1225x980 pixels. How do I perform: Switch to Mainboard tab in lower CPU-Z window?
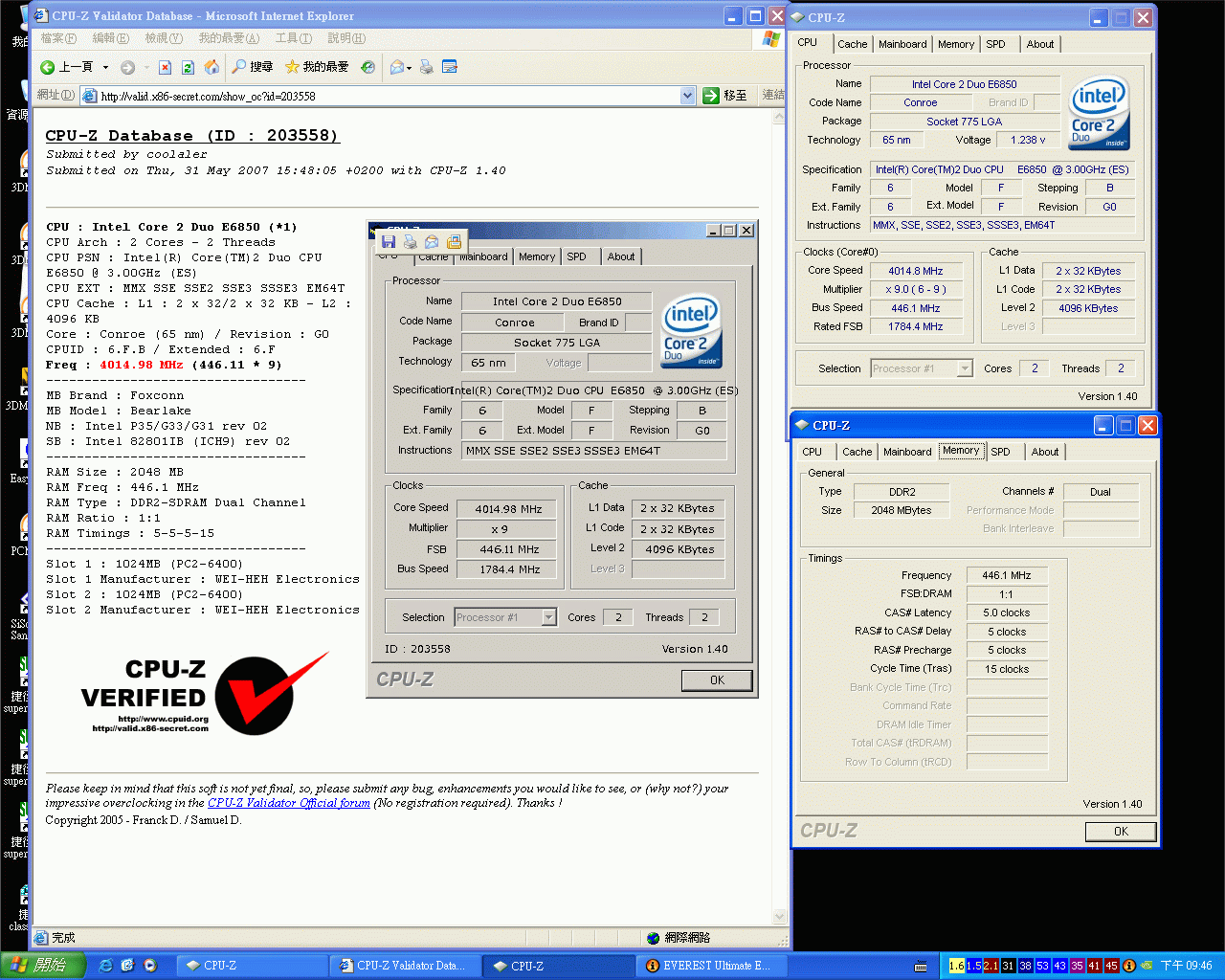pos(907,452)
